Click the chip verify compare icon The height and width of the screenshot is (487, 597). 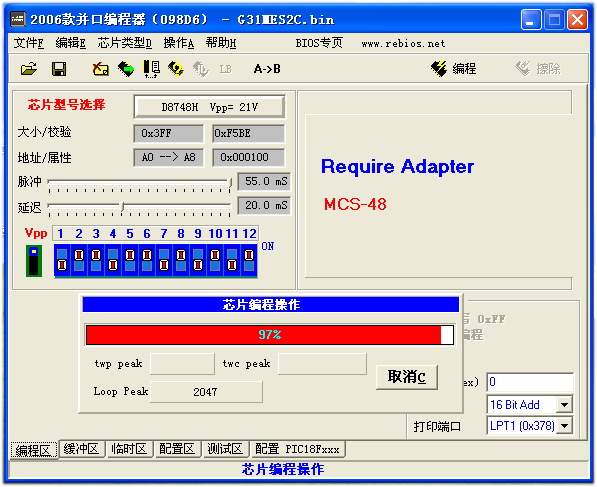click(151, 69)
